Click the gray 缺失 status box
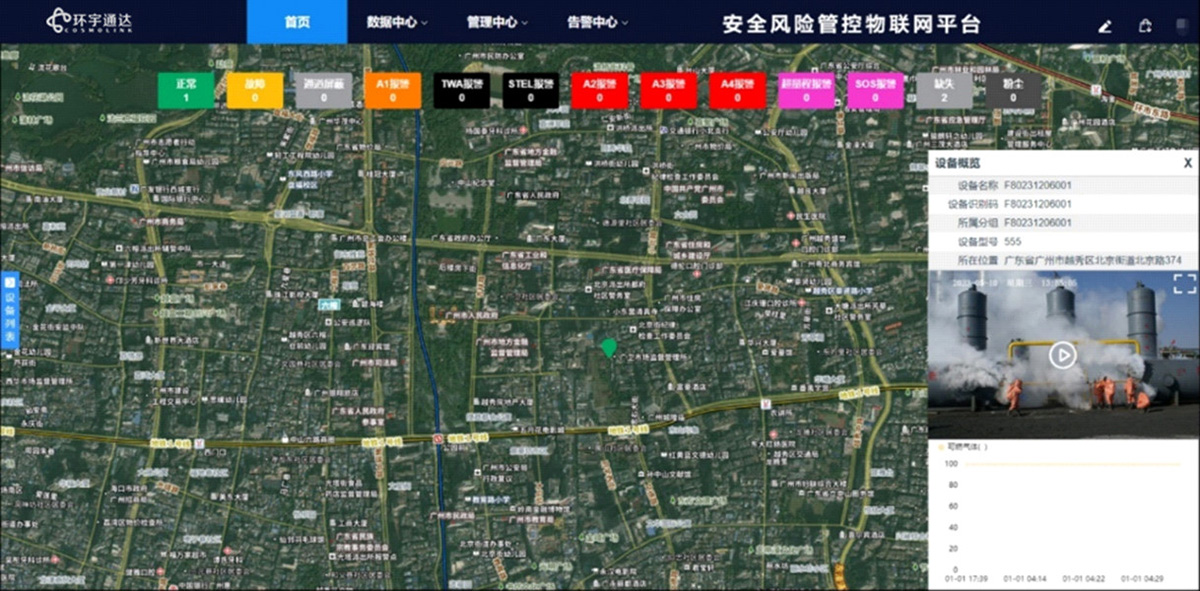Viewport: 1200px width, 591px height. (944, 90)
